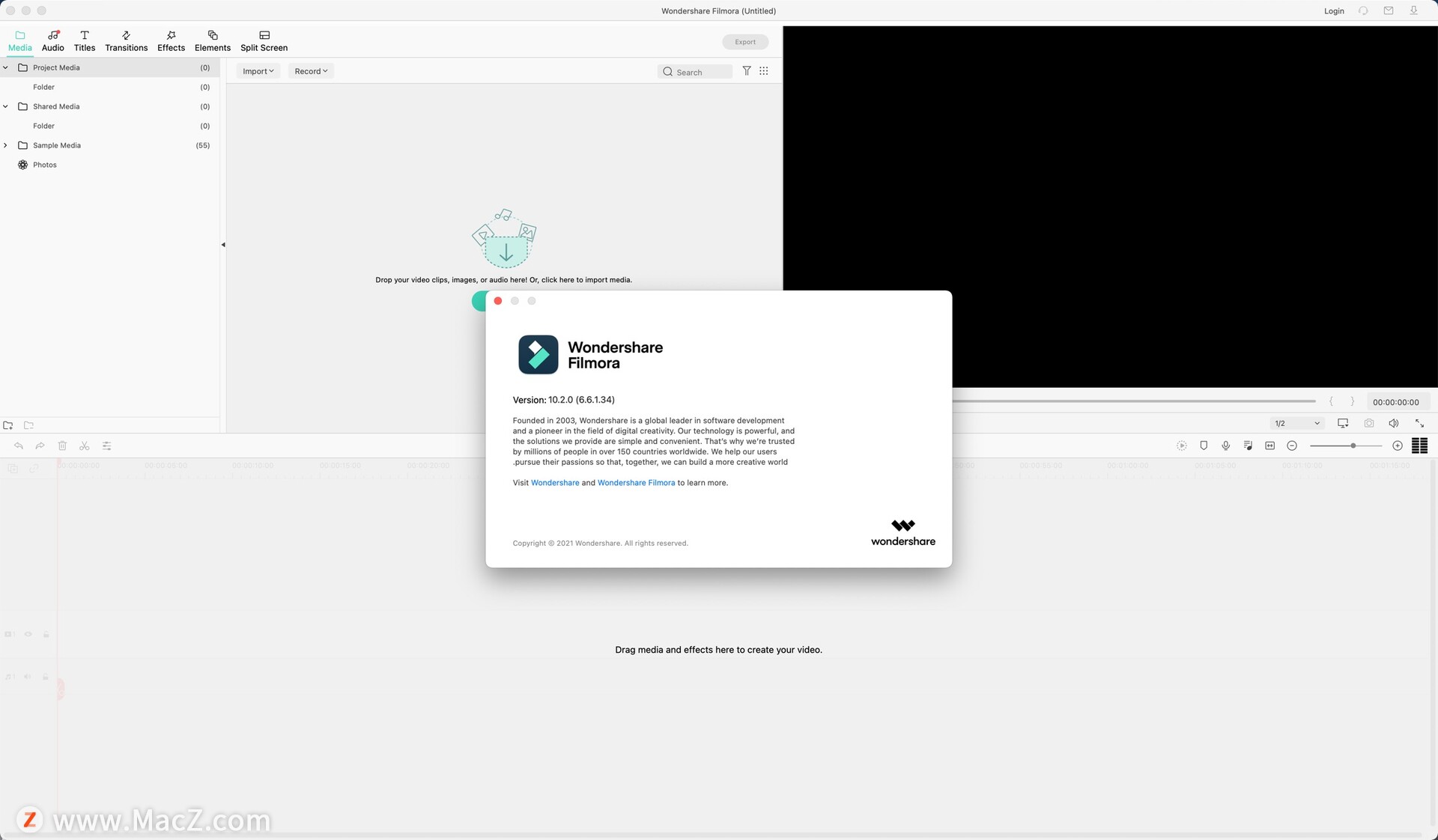Add a marker with the shield icon
Image resolution: width=1438 pixels, height=840 pixels.
1204,445
